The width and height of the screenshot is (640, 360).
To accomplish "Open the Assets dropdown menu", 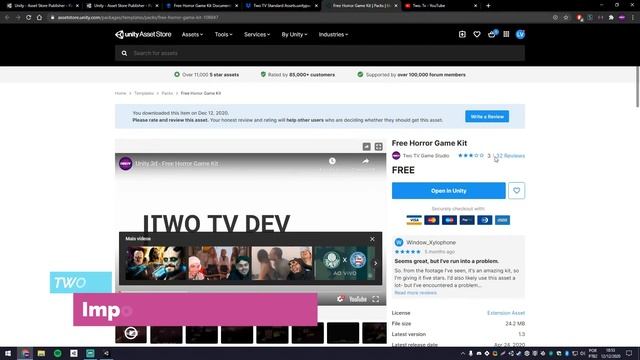I will tap(192, 35).
